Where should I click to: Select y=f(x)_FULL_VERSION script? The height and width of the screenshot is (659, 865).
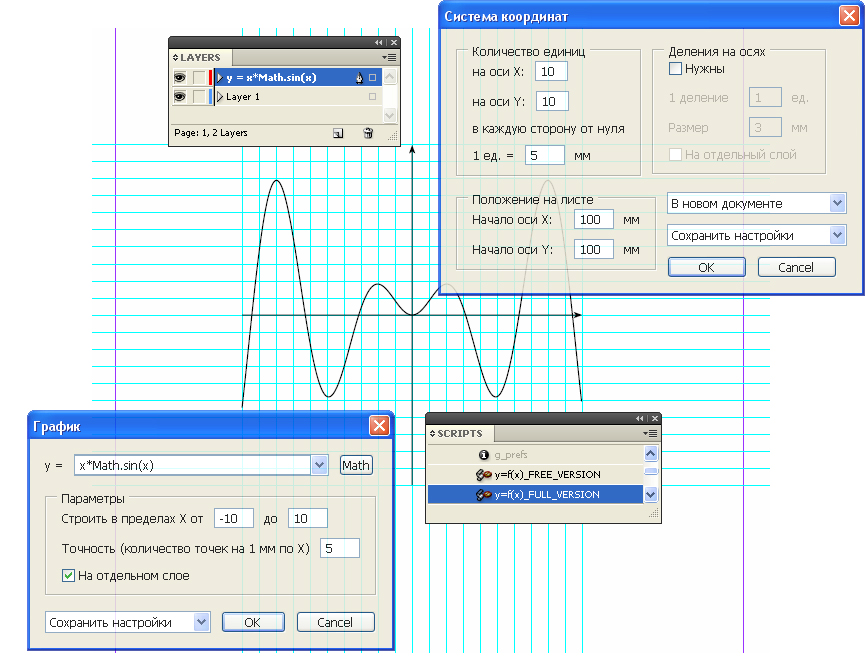pyautogui.click(x=535, y=495)
